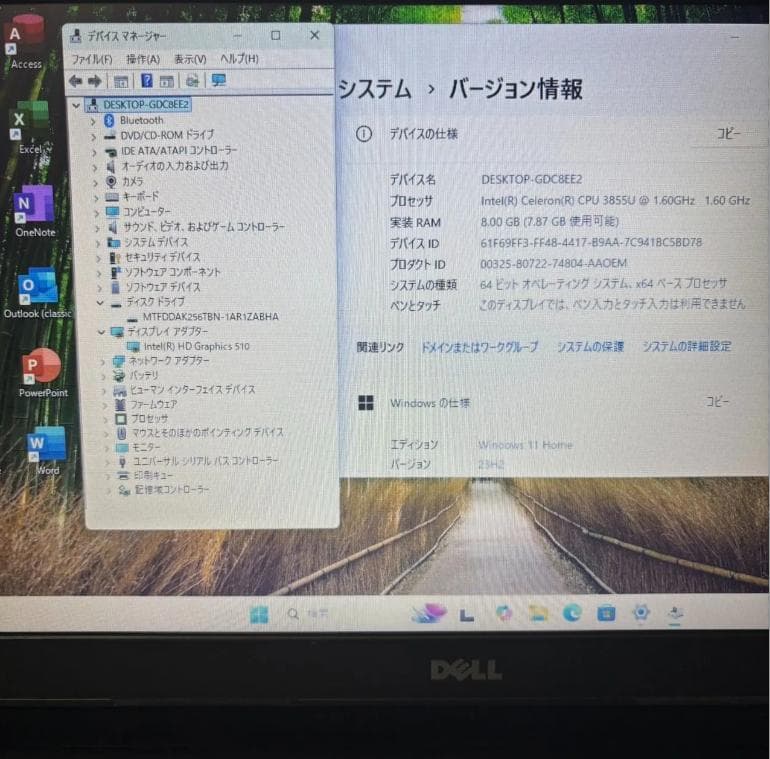Expand the IDE ATA/ATAPI コントローラー category
This screenshot has width=770, height=759.
click(94, 152)
